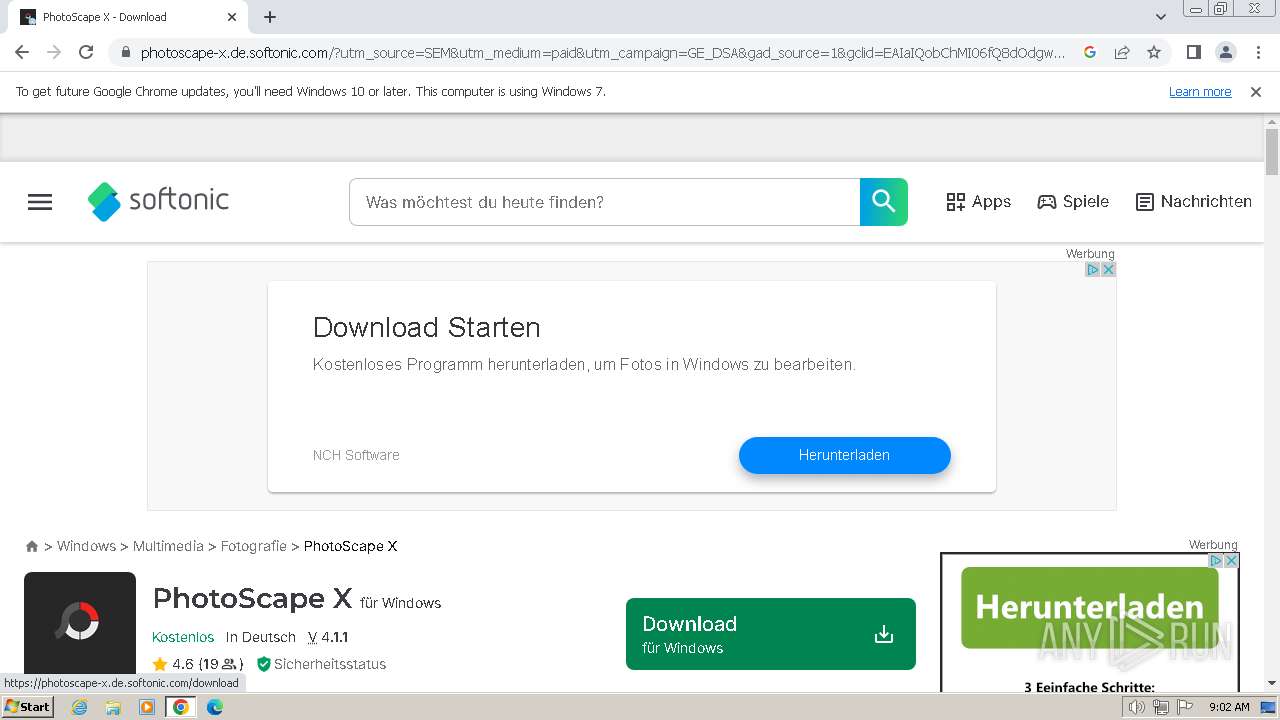Close the NCH Software banner ad
Image resolution: width=1280 pixels, height=720 pixels.
tap(1108, 270)
